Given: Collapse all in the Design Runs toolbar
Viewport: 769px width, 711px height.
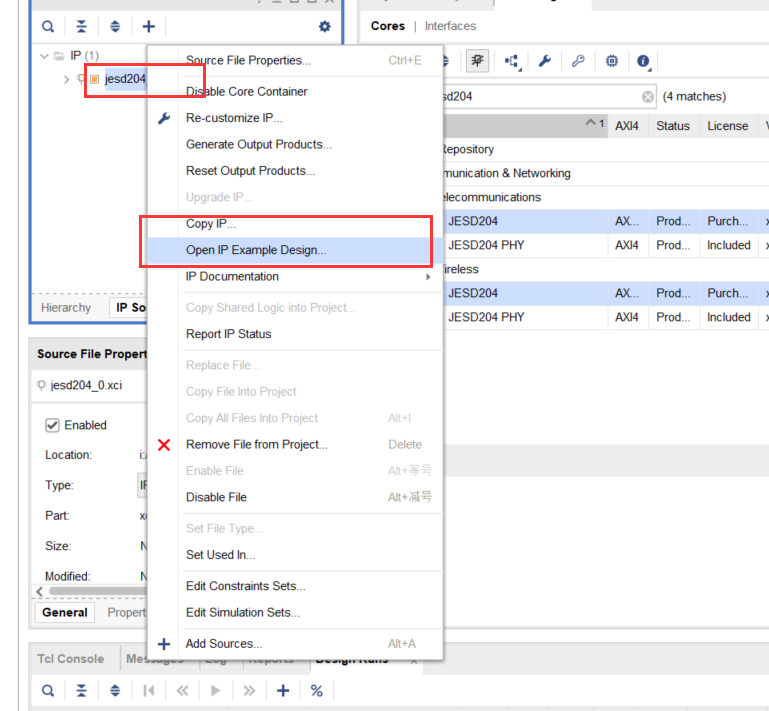Looking at the screenshot, I should point(81,690).
